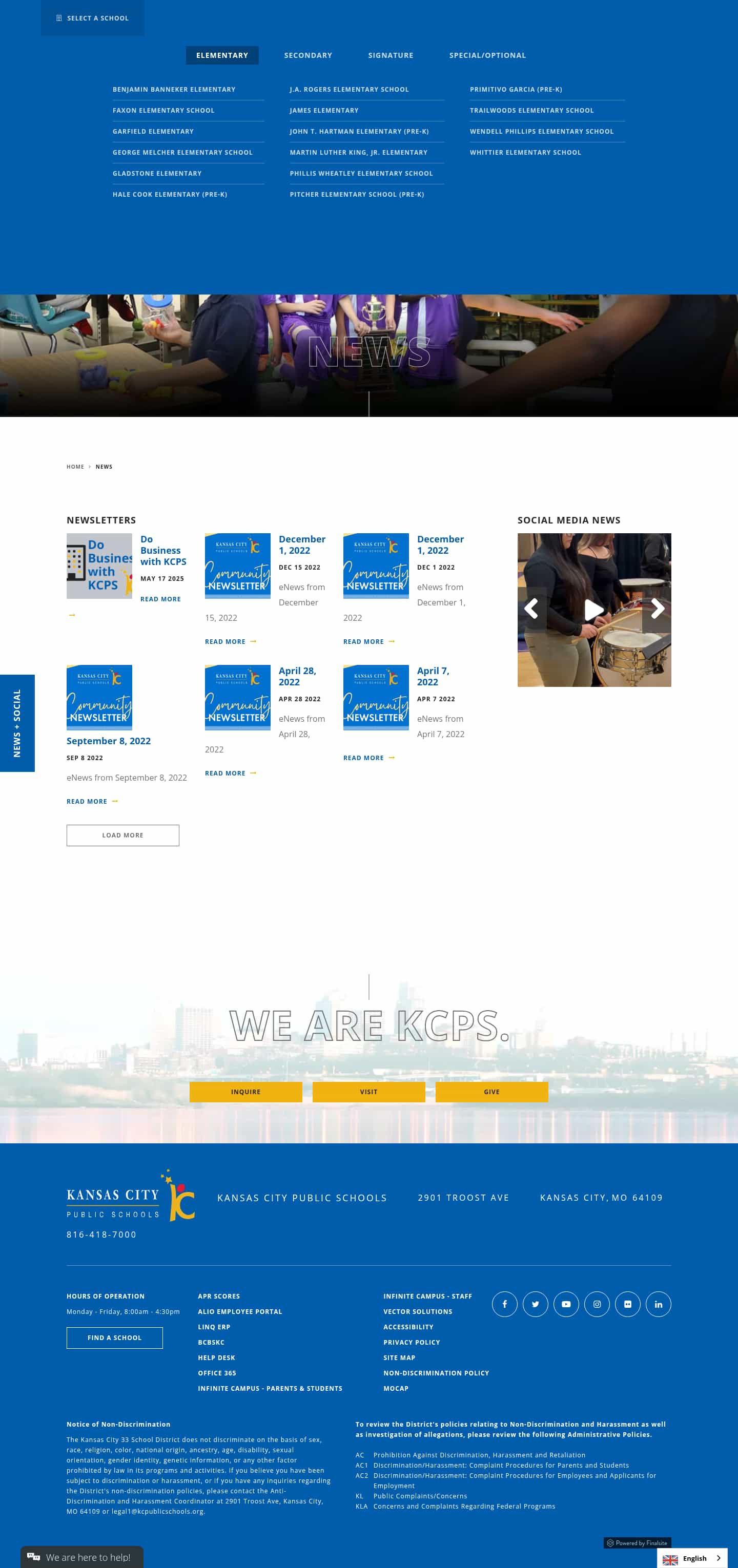Open Infinite Campus - Staff link
The height and width of the screenshot is (1568, 738).
[427, 1297]
